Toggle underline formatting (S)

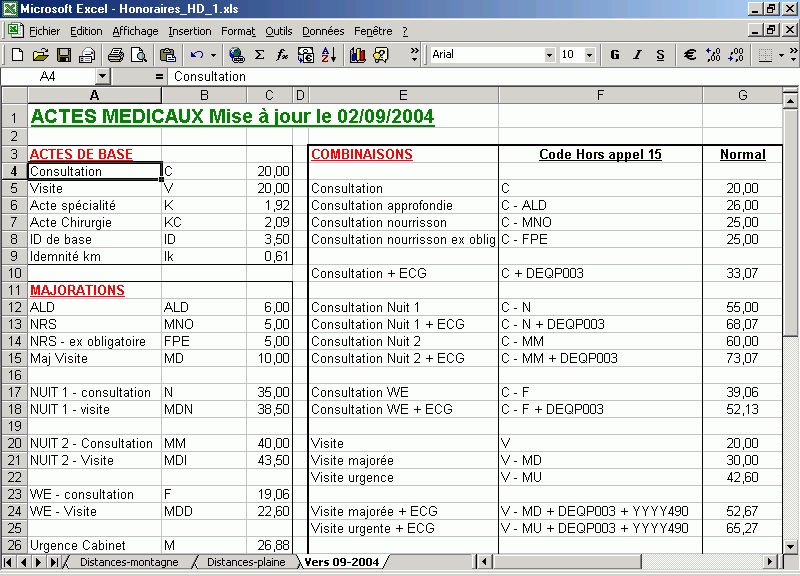pyautogui.click(x=661, y=55)
